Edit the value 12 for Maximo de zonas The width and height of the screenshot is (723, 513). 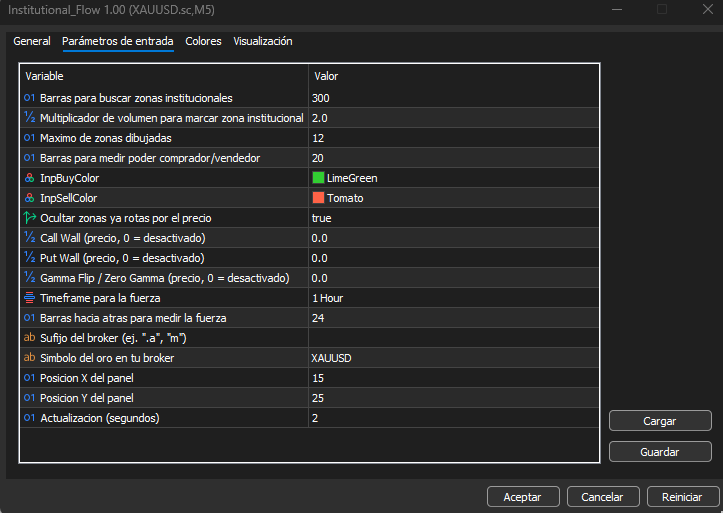[454, 138]
